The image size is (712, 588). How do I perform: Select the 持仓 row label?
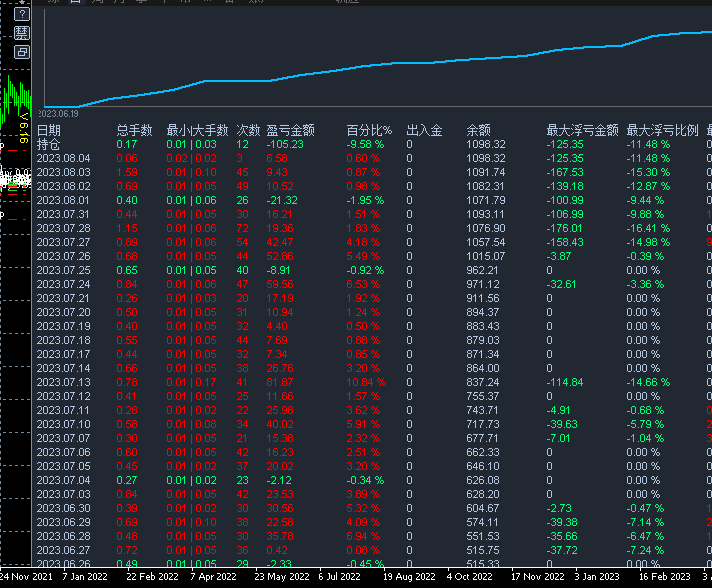click(x=49, y=144)
